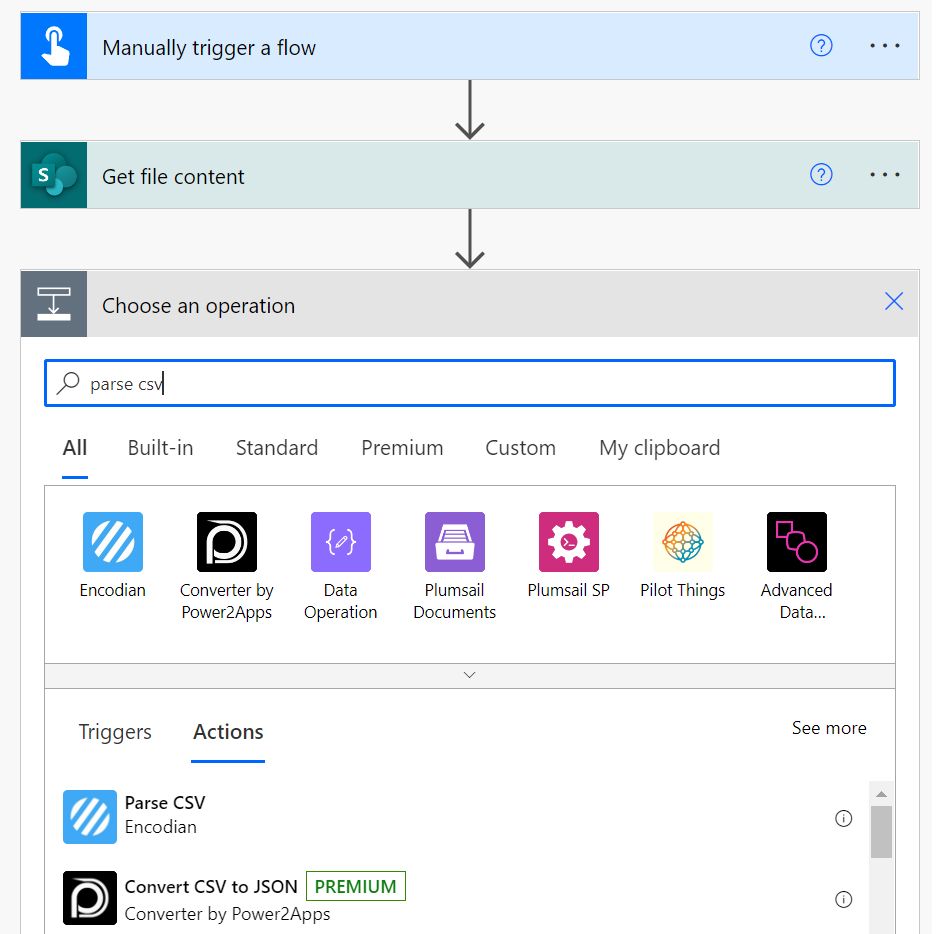The image size is (936, 934).
Task: Choose the Convert CSV to JSON action
Action: tap(457, 898)
